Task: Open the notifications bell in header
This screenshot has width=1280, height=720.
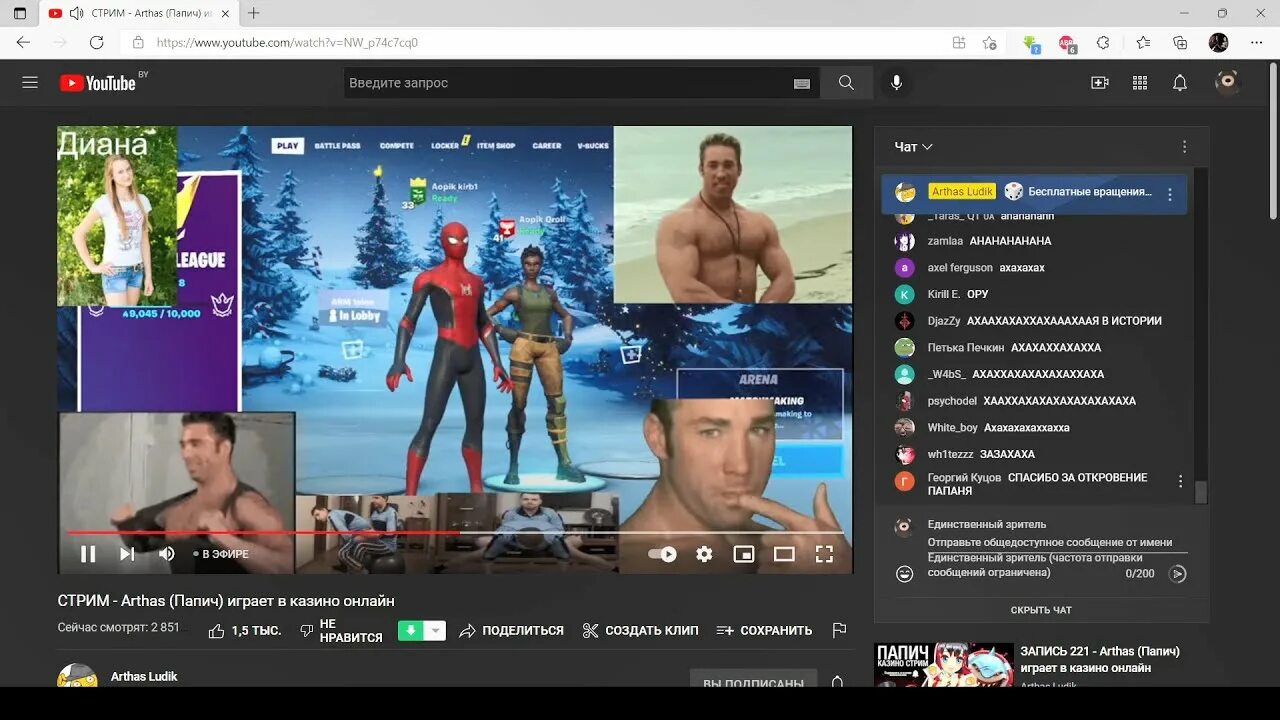Action: pos(1180,83)
